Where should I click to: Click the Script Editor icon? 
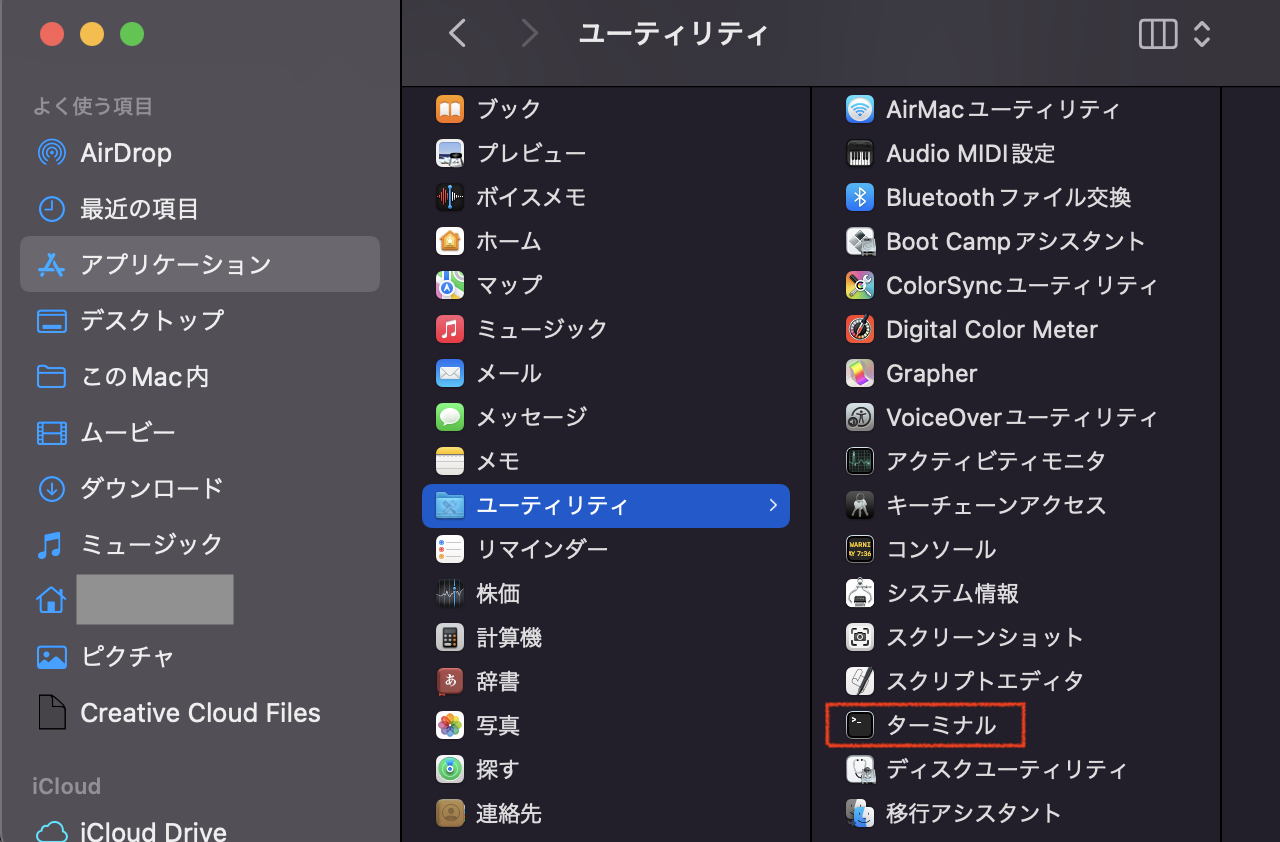click(x=860, y=681)
